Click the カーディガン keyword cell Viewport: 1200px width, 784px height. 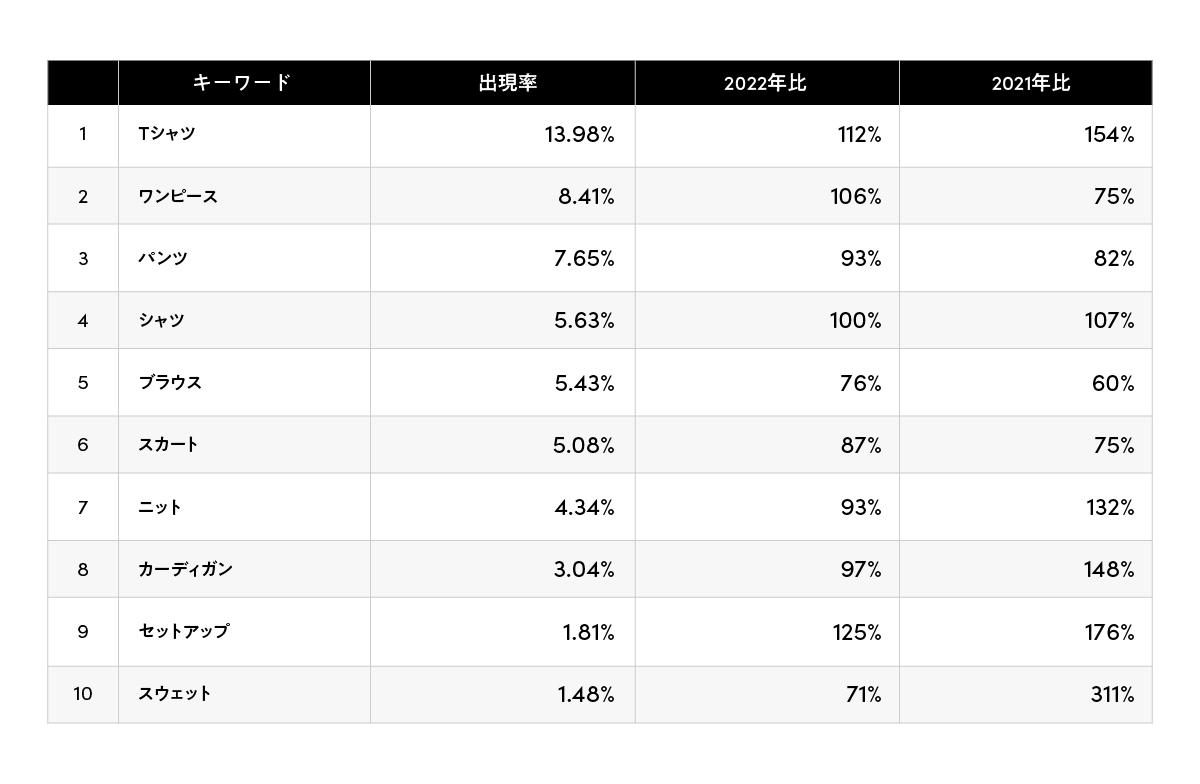pos(186,569)
